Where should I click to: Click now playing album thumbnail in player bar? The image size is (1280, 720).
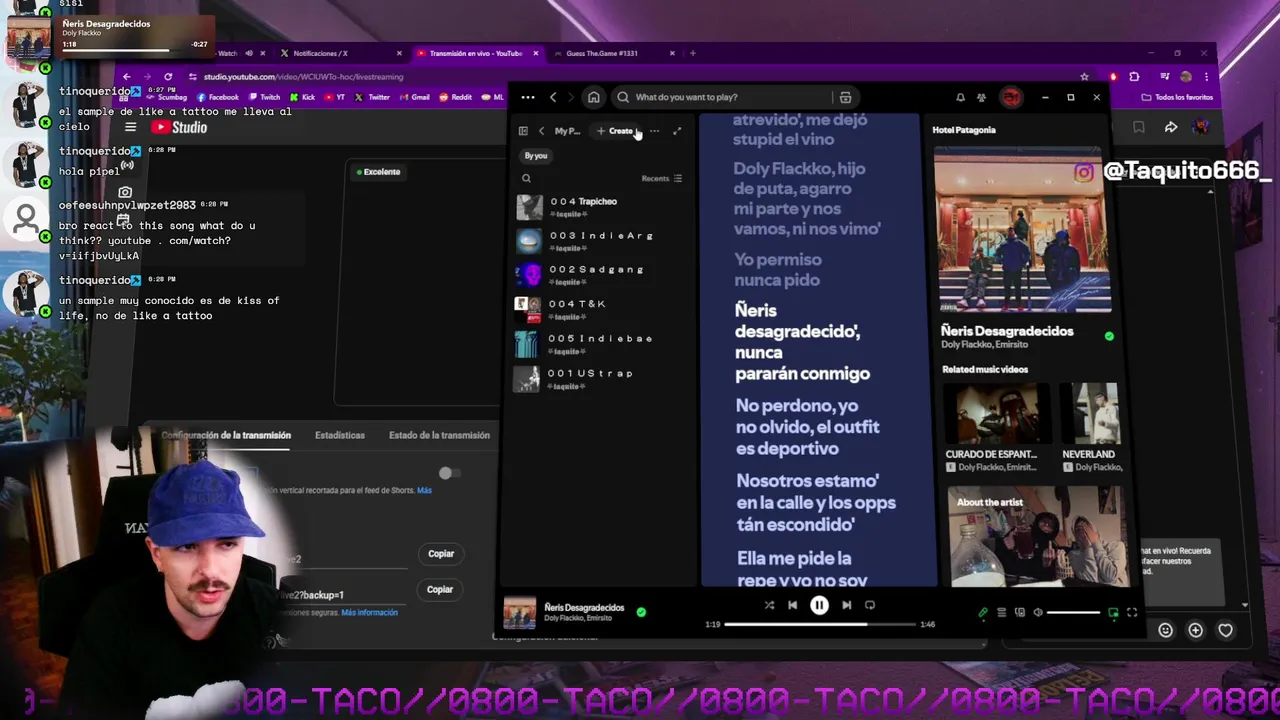(519, 613)
